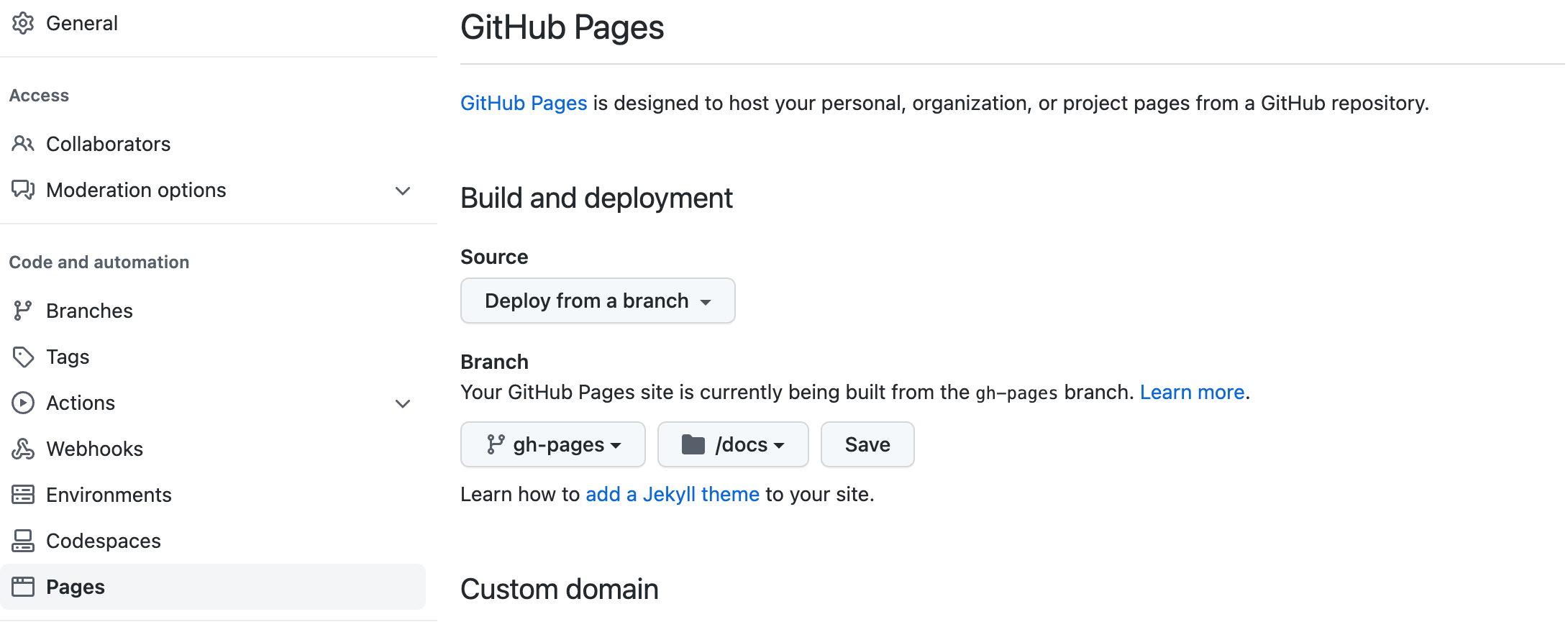The height and width of the screenshot is (627, 1568).
Task: Click the Branches git-branch icon in sidebar
Action: (x=23, y=311)
